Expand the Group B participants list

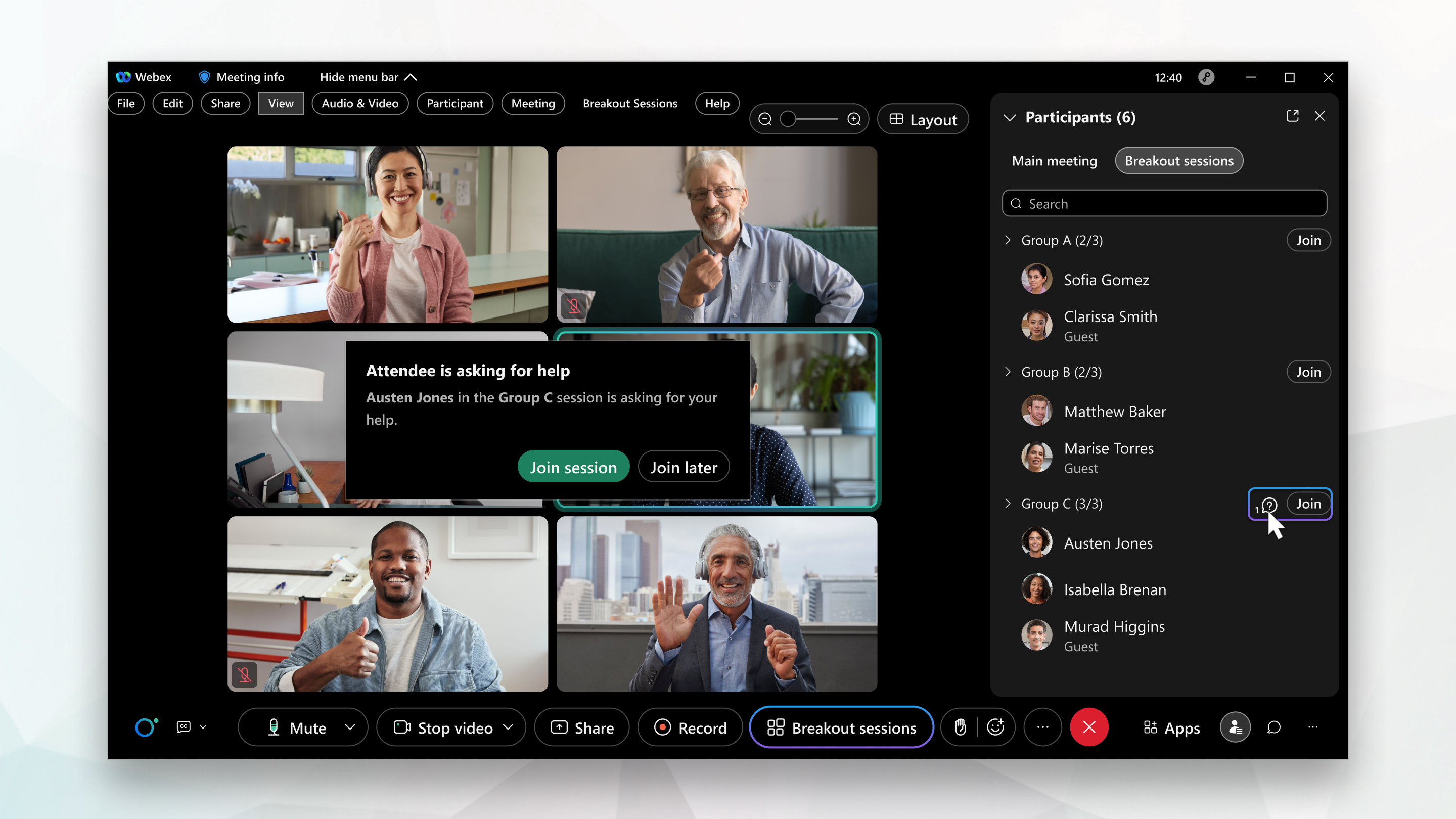click(x=1008, y=371)
